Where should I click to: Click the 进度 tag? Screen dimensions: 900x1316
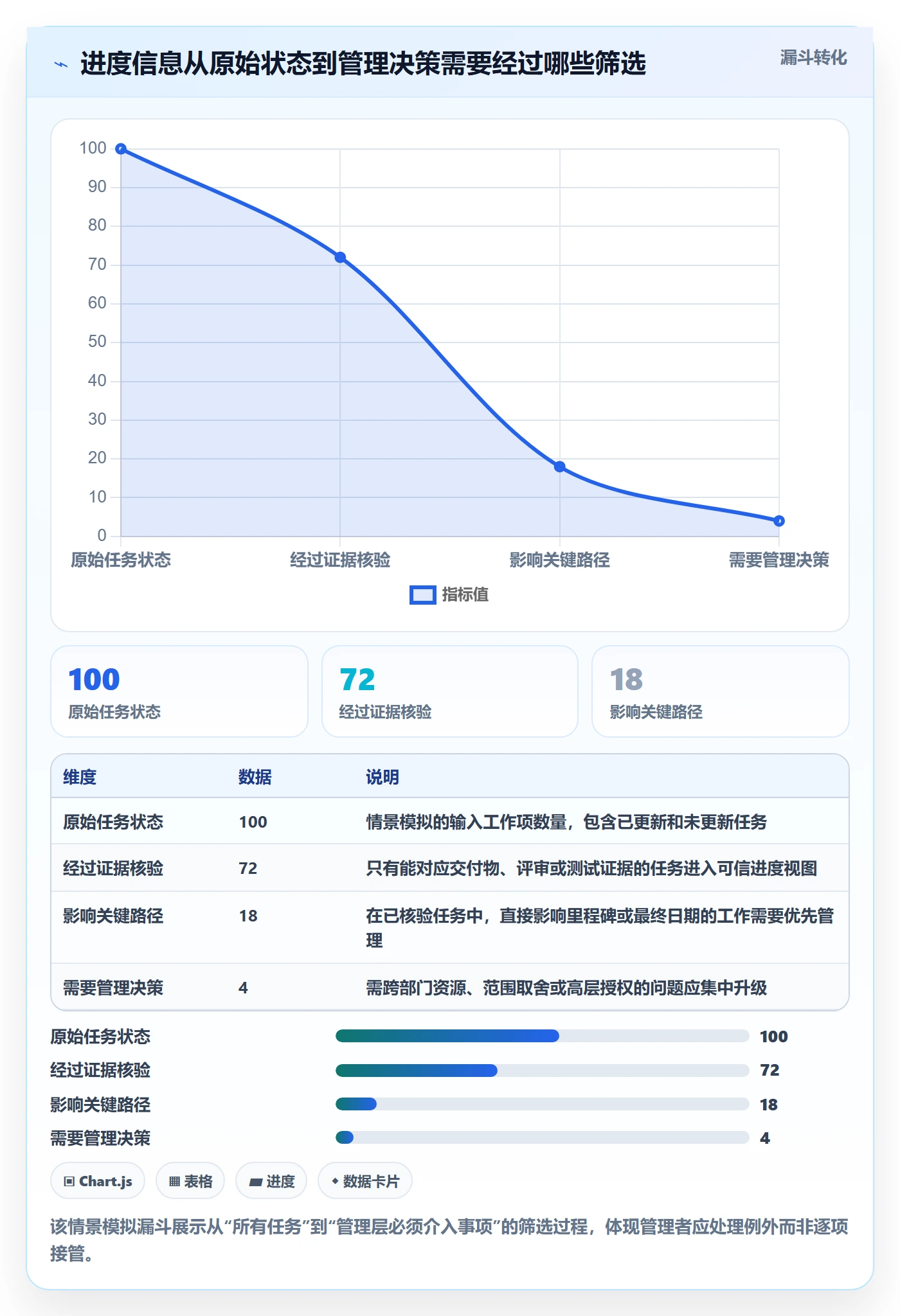pos(271,1181)
